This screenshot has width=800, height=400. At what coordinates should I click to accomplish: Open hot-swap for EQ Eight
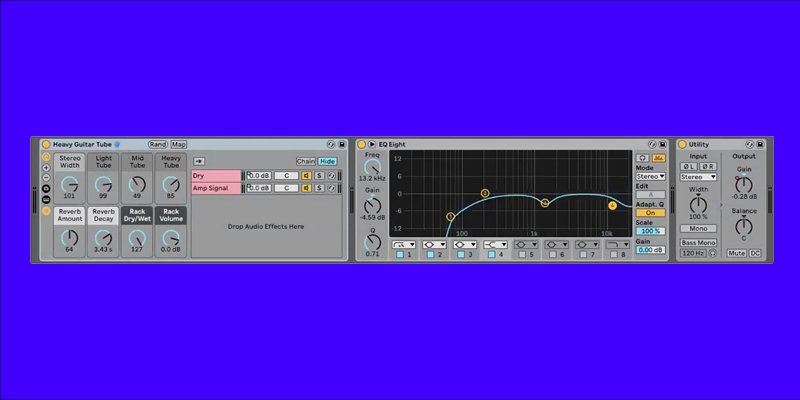tap(652, 144)
